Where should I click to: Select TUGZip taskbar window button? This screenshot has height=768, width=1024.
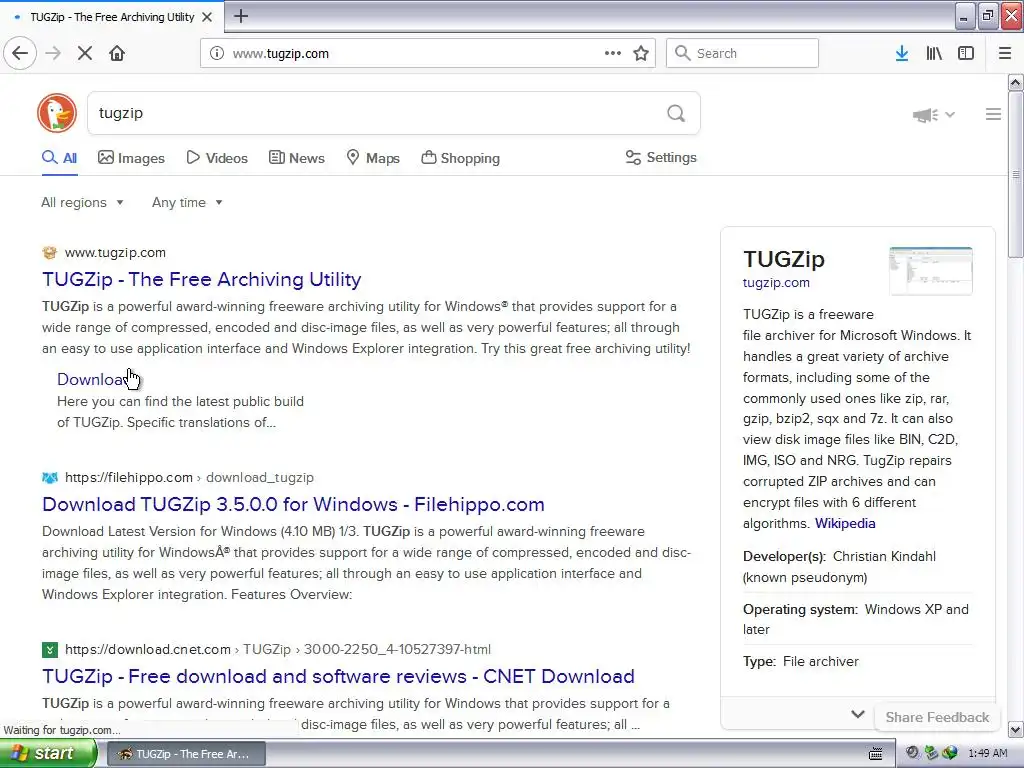point(186,754)
